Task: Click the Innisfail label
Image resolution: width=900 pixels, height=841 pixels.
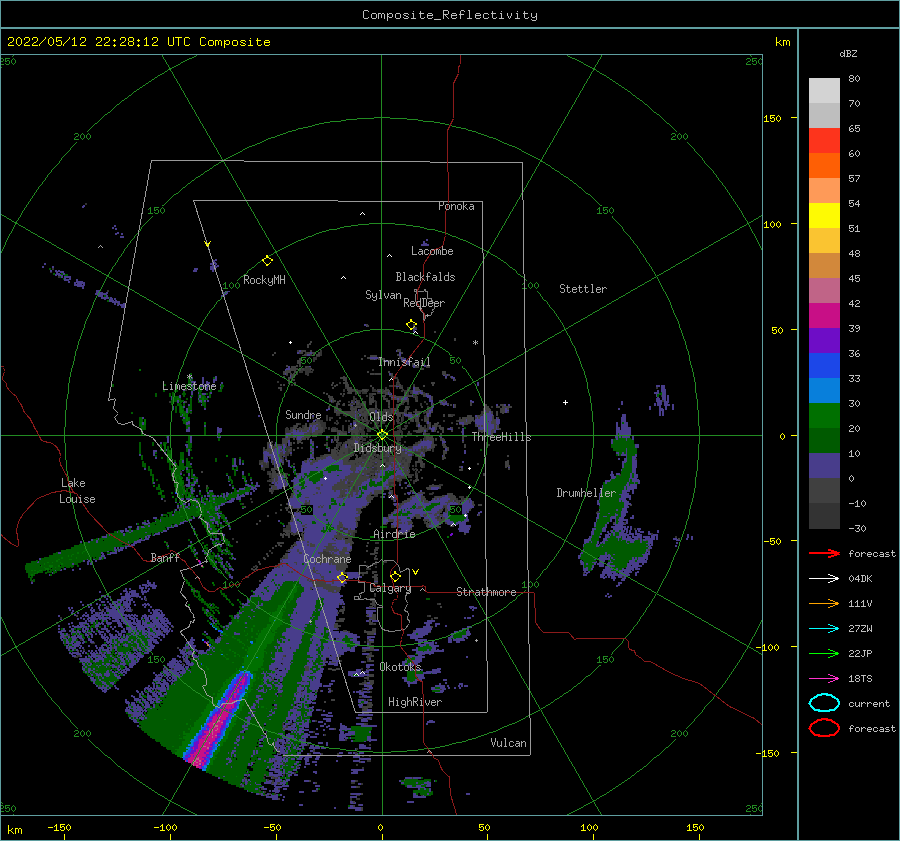Action: (x=404, y=362)
